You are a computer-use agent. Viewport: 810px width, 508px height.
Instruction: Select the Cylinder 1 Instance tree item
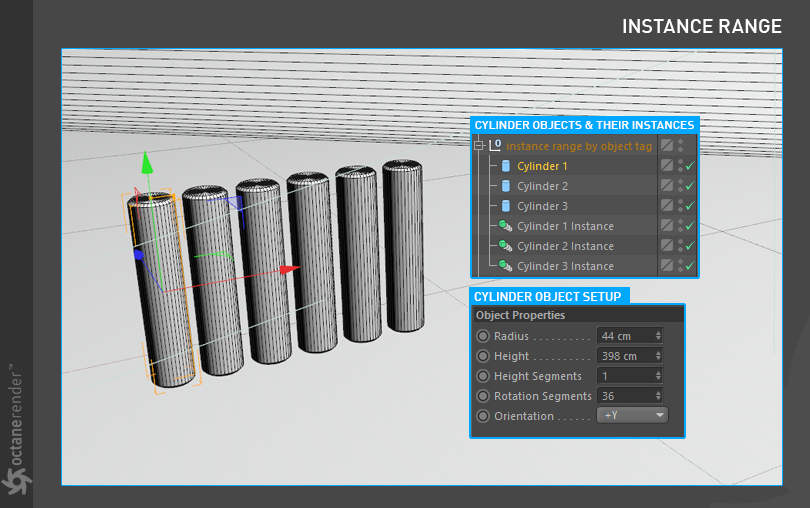[565, 226]
